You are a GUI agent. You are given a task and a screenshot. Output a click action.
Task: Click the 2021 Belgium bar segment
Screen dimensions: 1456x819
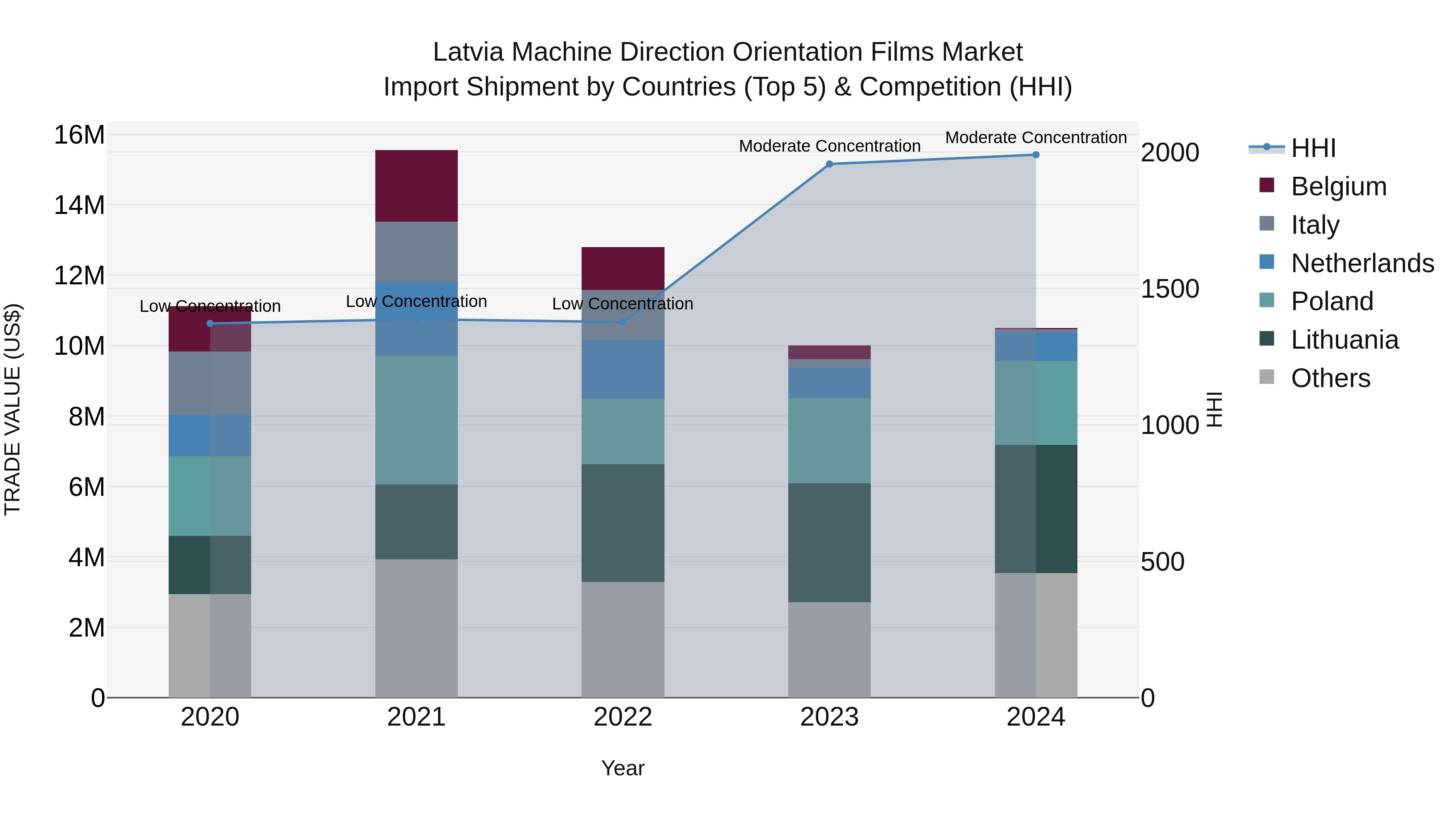pyautogui.click(x=417, y=186)
